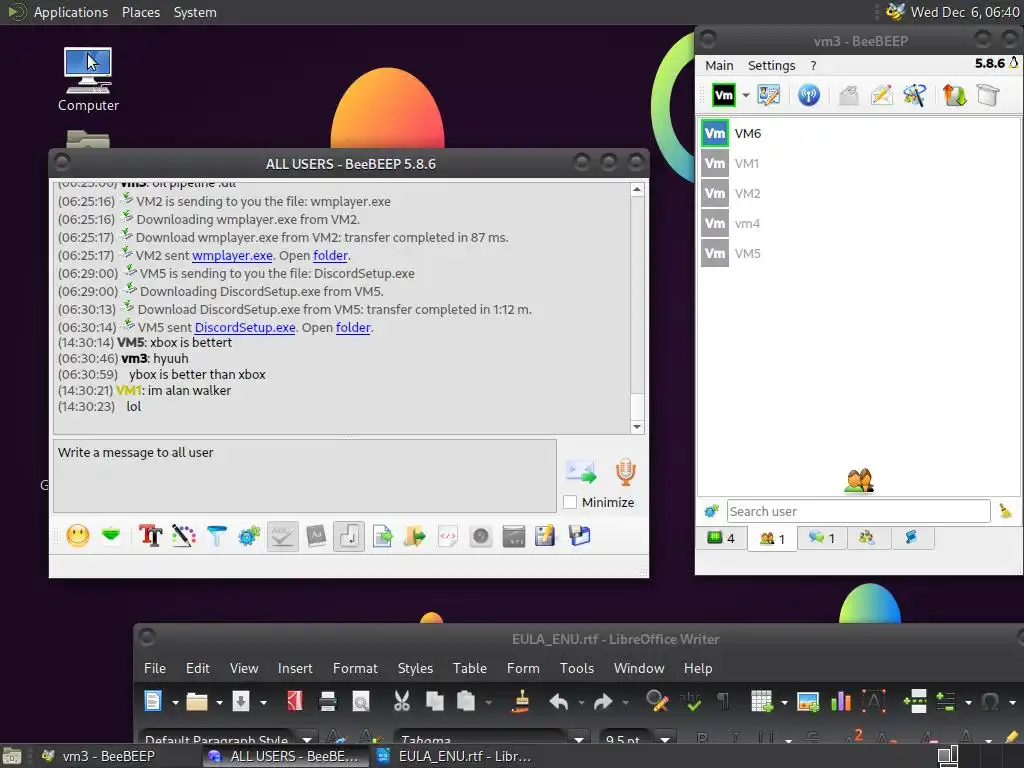Image resolution: width=1024 pixels, height=768 pixels.
Task: Expand the Save dropdown arrow in Writer
Action: 263,703
